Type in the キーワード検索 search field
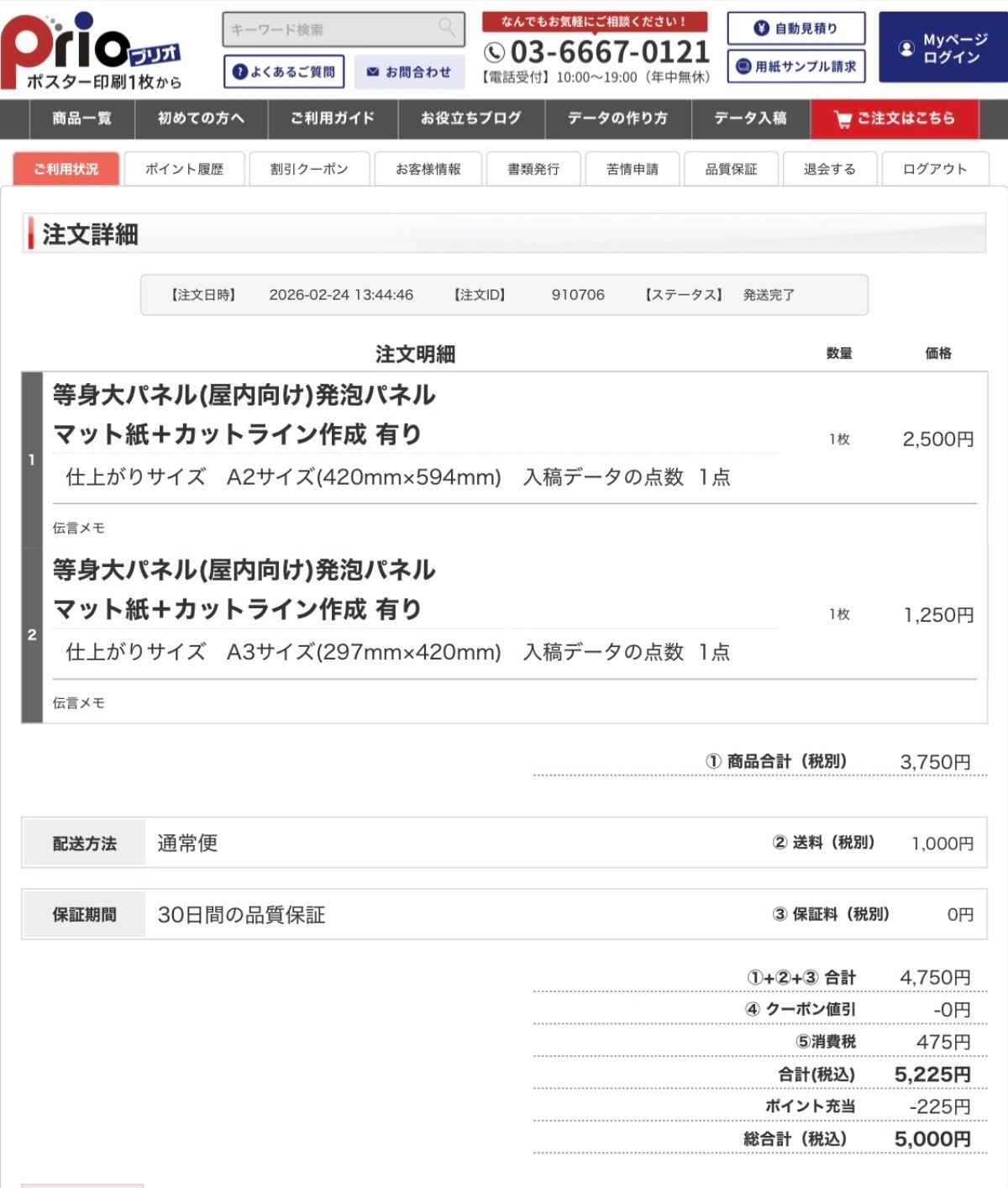Screen dimensions: 1008x1188 tap(332, 29)
